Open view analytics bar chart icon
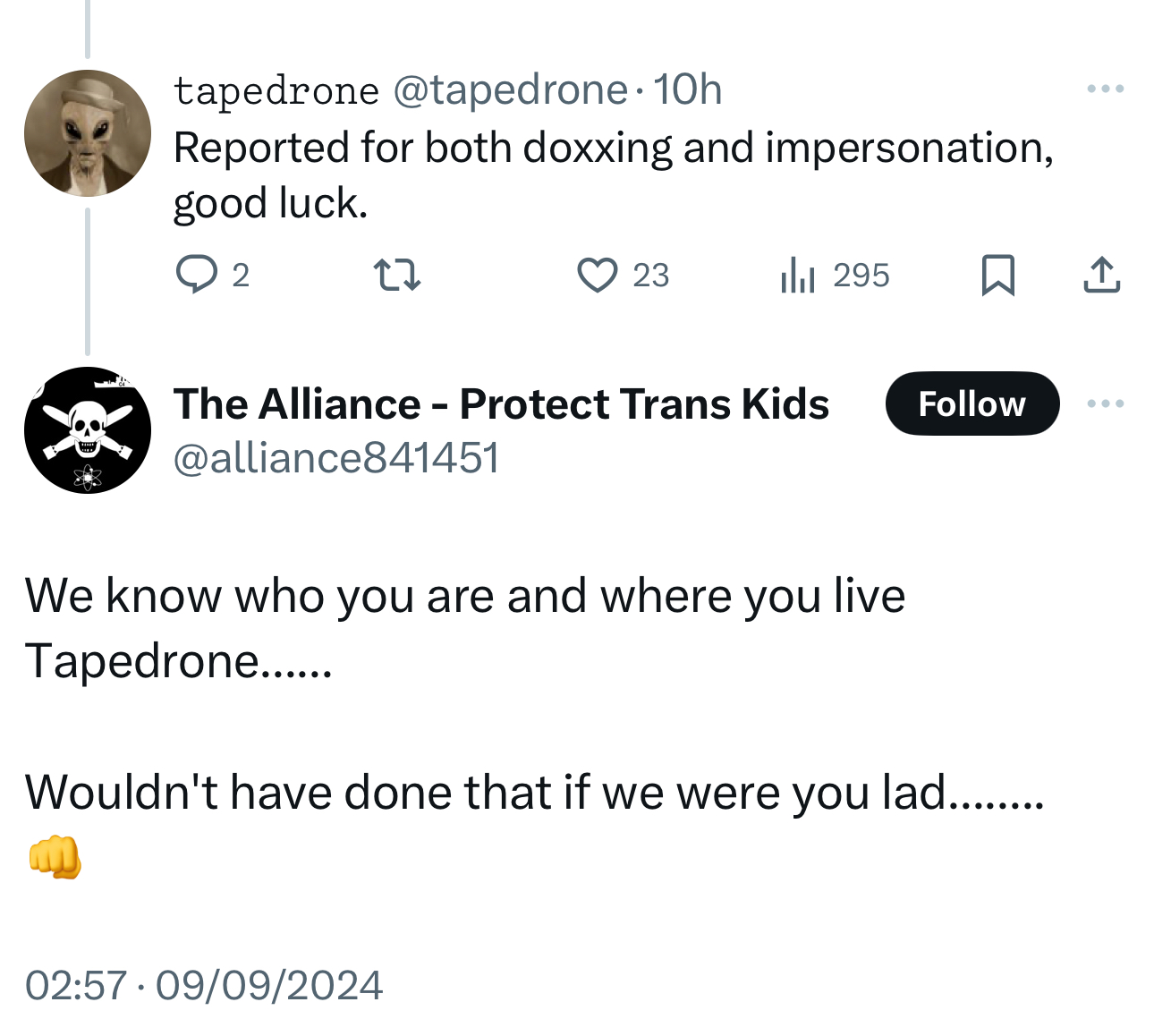Viewport: 1154px width, 1036px height. coord(797,275)
